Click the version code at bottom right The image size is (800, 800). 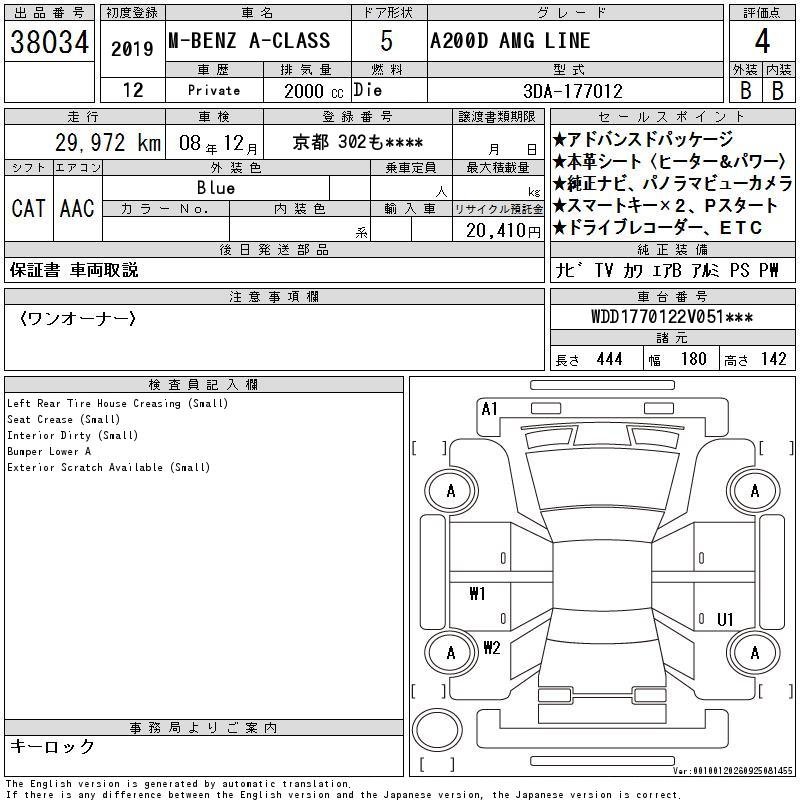pyautogui.click(x=732, y=770)
